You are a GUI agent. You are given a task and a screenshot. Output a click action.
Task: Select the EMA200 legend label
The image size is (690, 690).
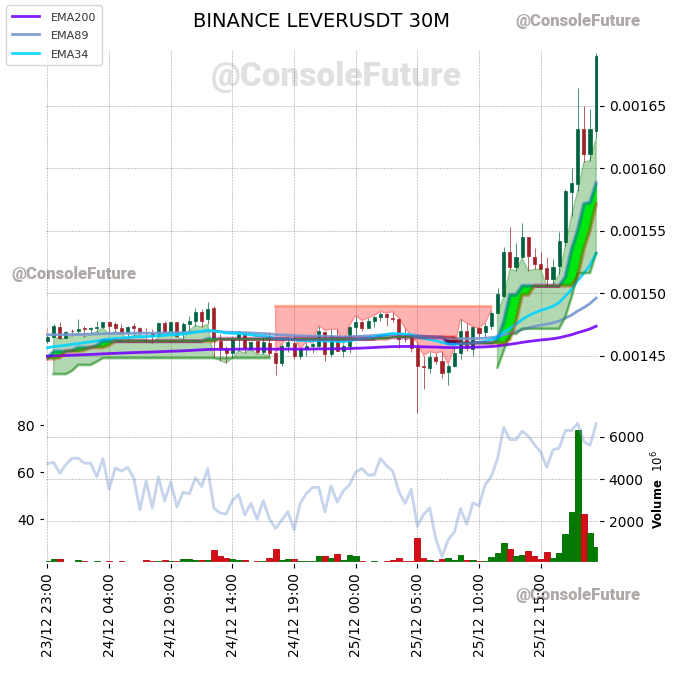pyautogui.click(x=73, y=17)
